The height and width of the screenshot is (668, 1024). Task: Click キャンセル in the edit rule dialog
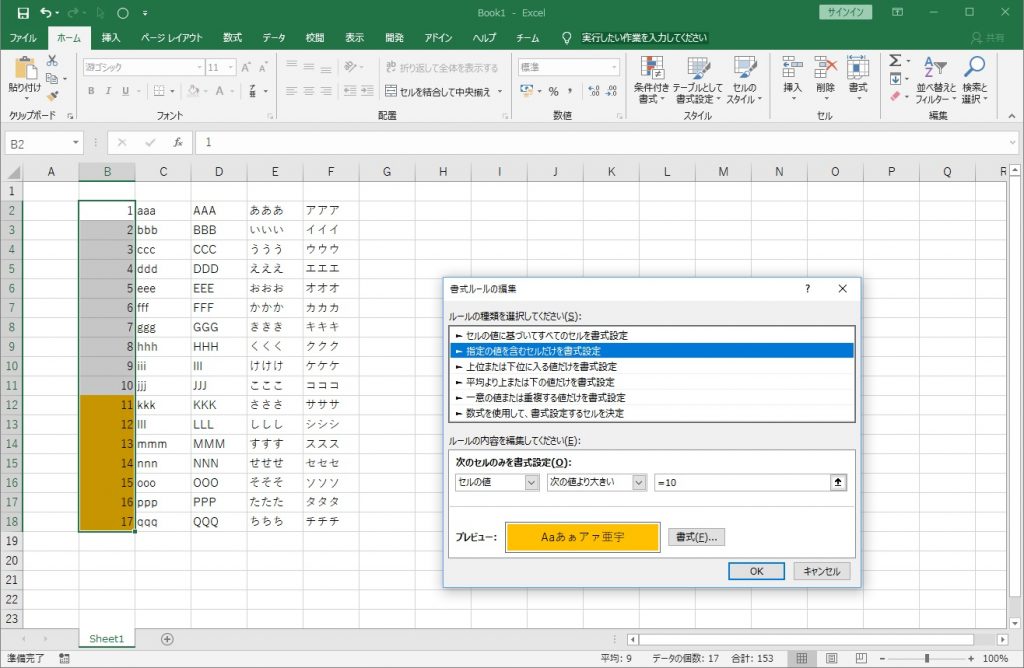coord(822,571)
